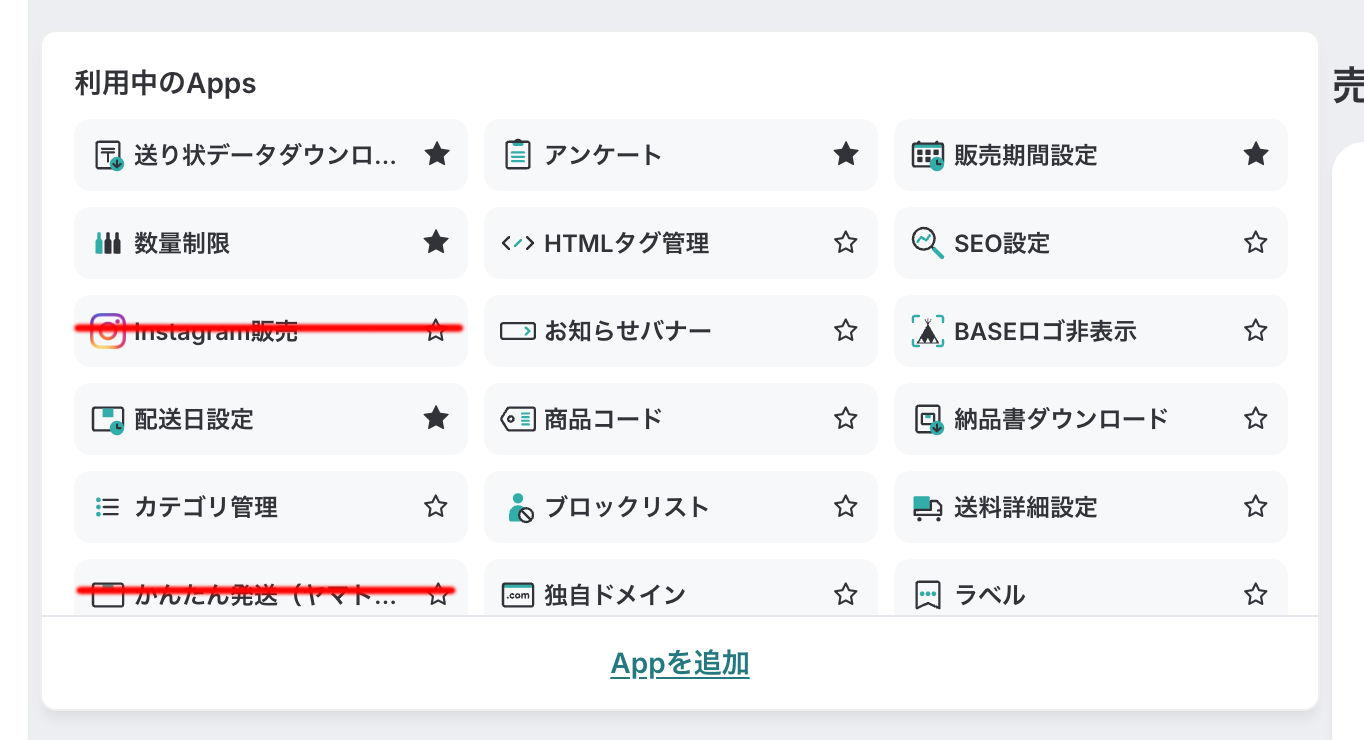Click the 送り状データダウンロード app icon
1364x740 pixels.
click(108, 155)
